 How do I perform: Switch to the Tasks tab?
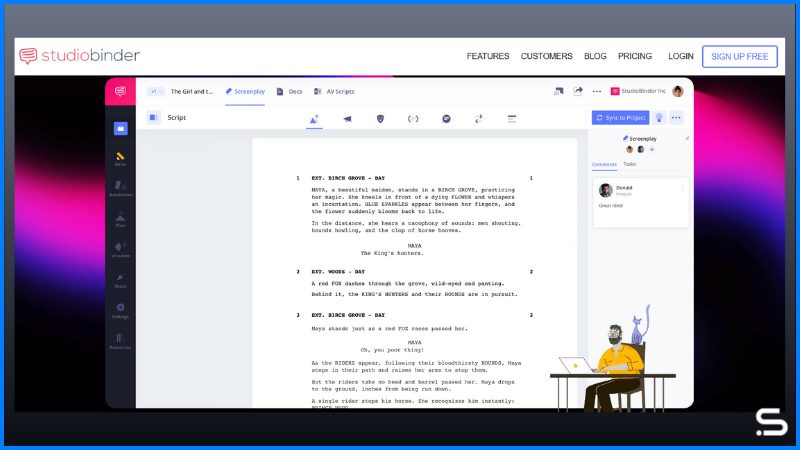tap(630, 164)
